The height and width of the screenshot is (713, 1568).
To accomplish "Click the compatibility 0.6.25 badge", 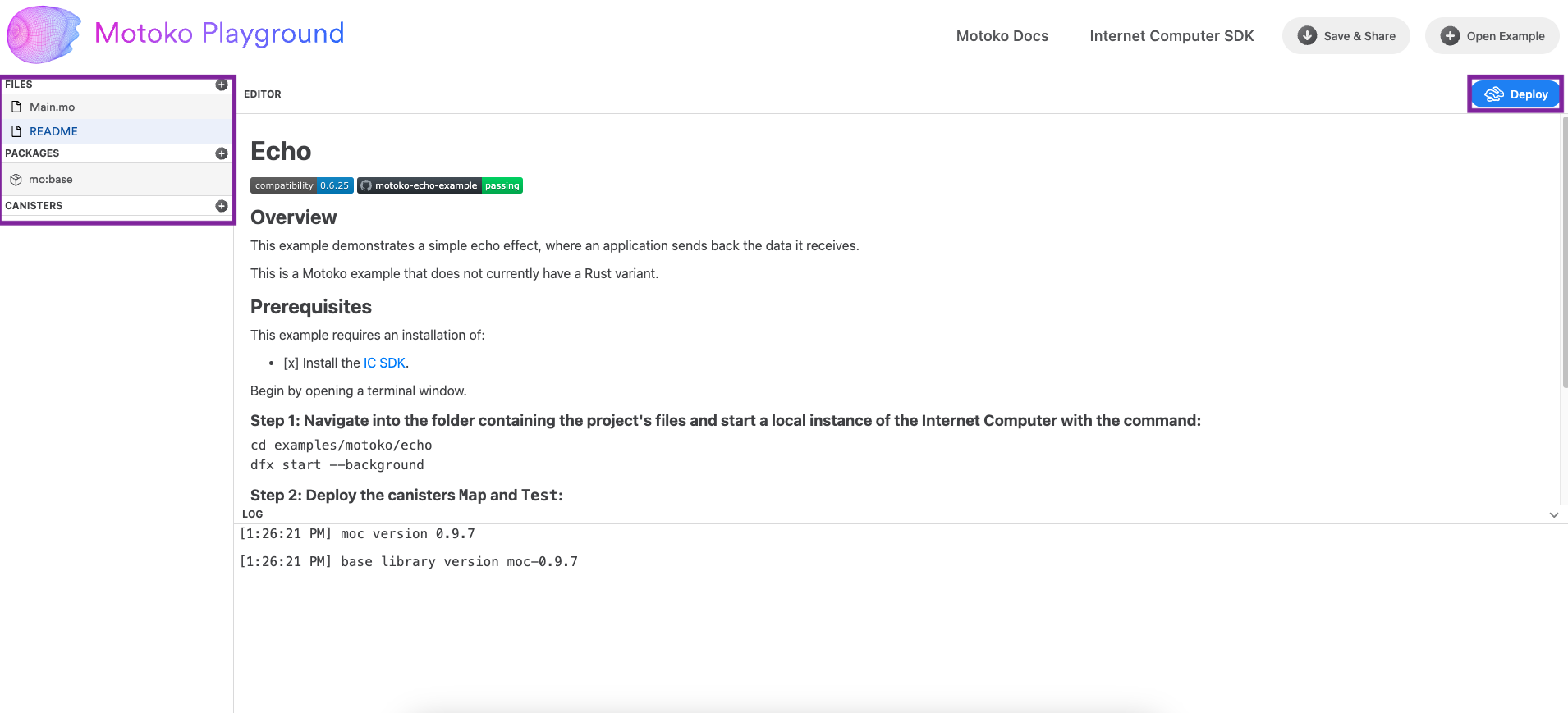I will [302, 185].
